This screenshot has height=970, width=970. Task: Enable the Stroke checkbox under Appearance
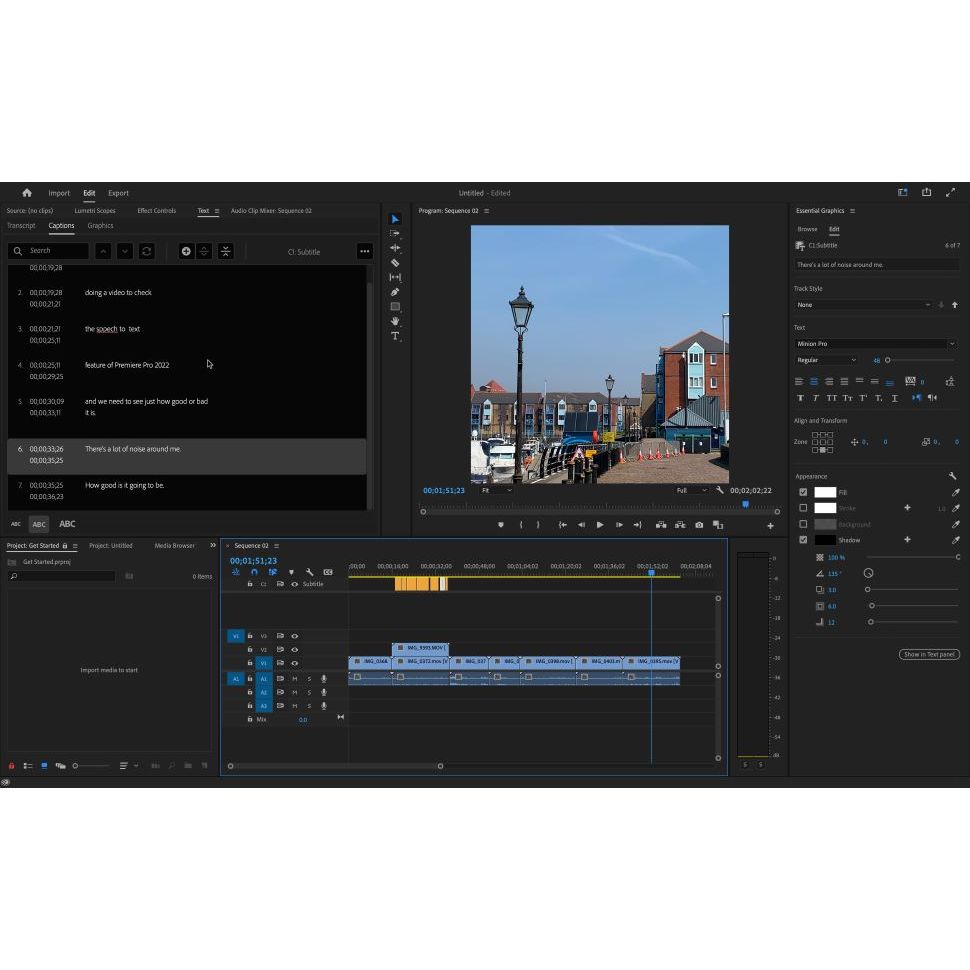point(804,508)
